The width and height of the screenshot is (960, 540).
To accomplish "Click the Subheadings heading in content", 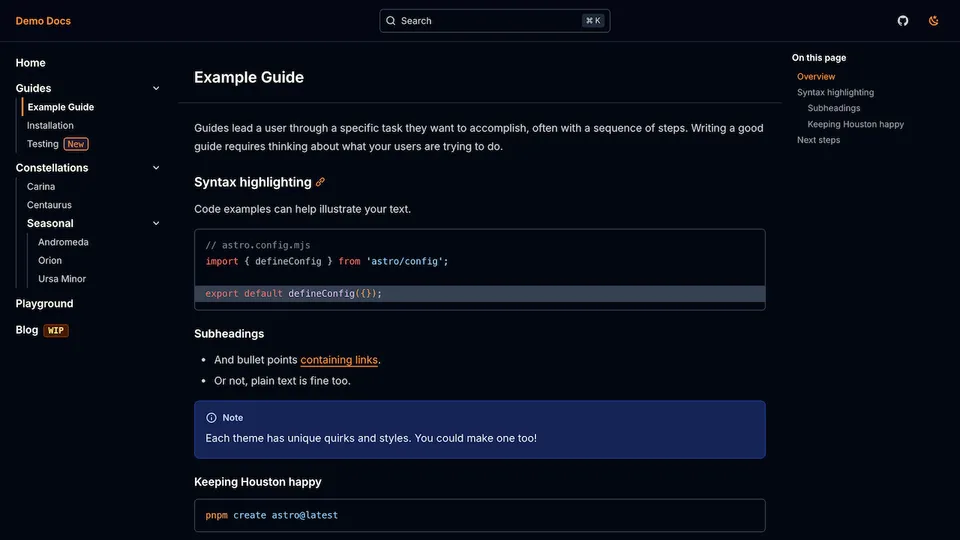I will click(x=229, y=334).
